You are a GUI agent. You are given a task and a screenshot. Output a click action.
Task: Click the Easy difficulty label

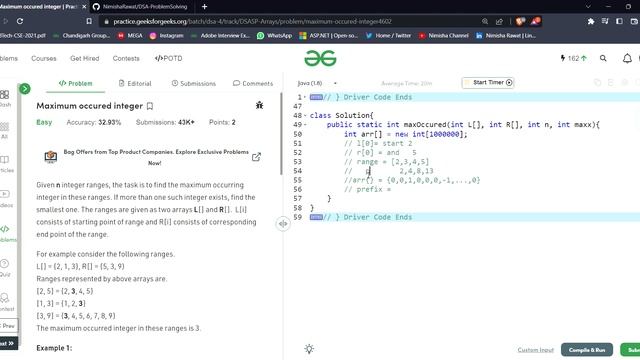click(x=44, y=122)
